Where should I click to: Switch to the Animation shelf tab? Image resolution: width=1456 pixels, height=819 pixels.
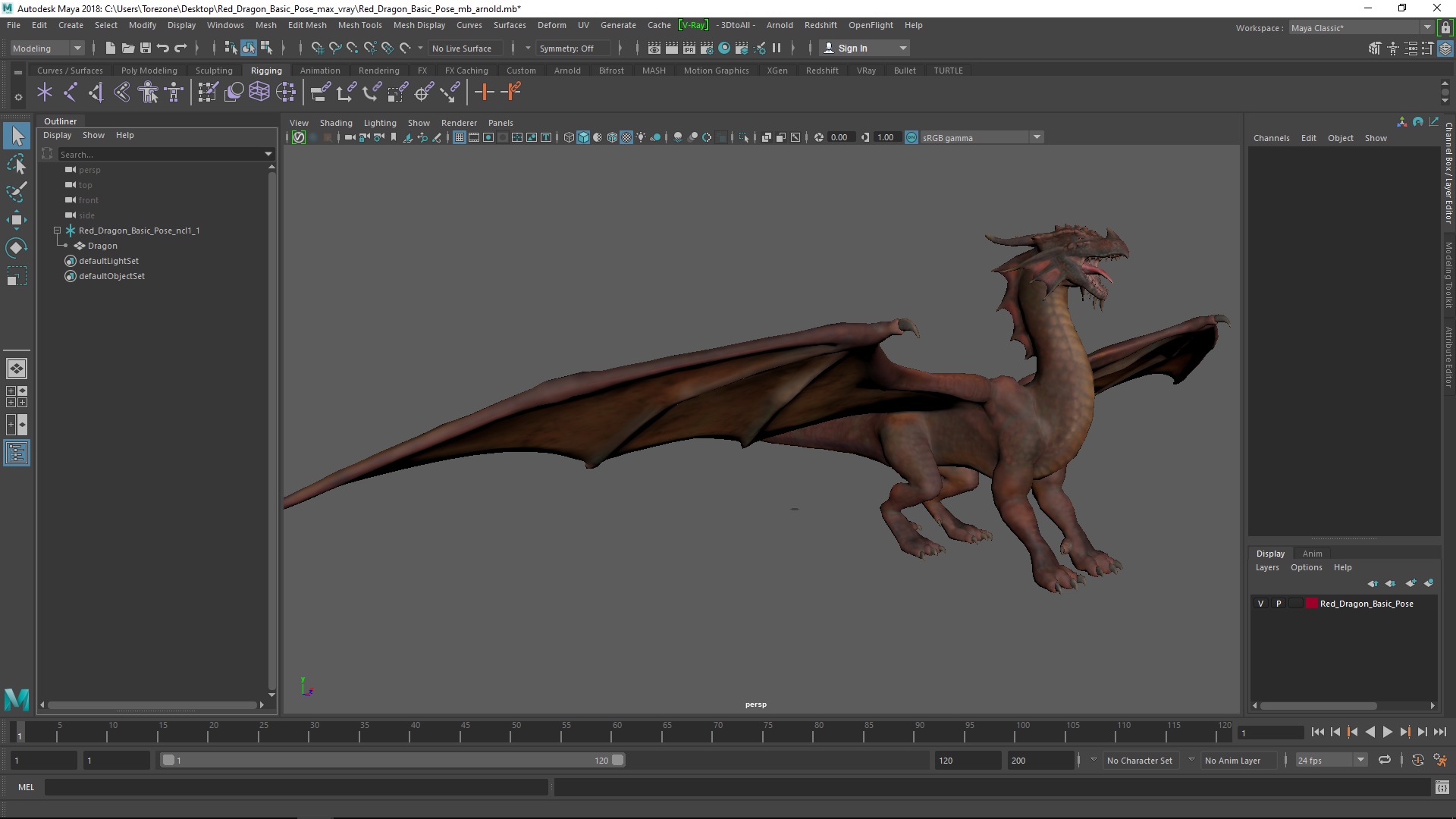320,71
